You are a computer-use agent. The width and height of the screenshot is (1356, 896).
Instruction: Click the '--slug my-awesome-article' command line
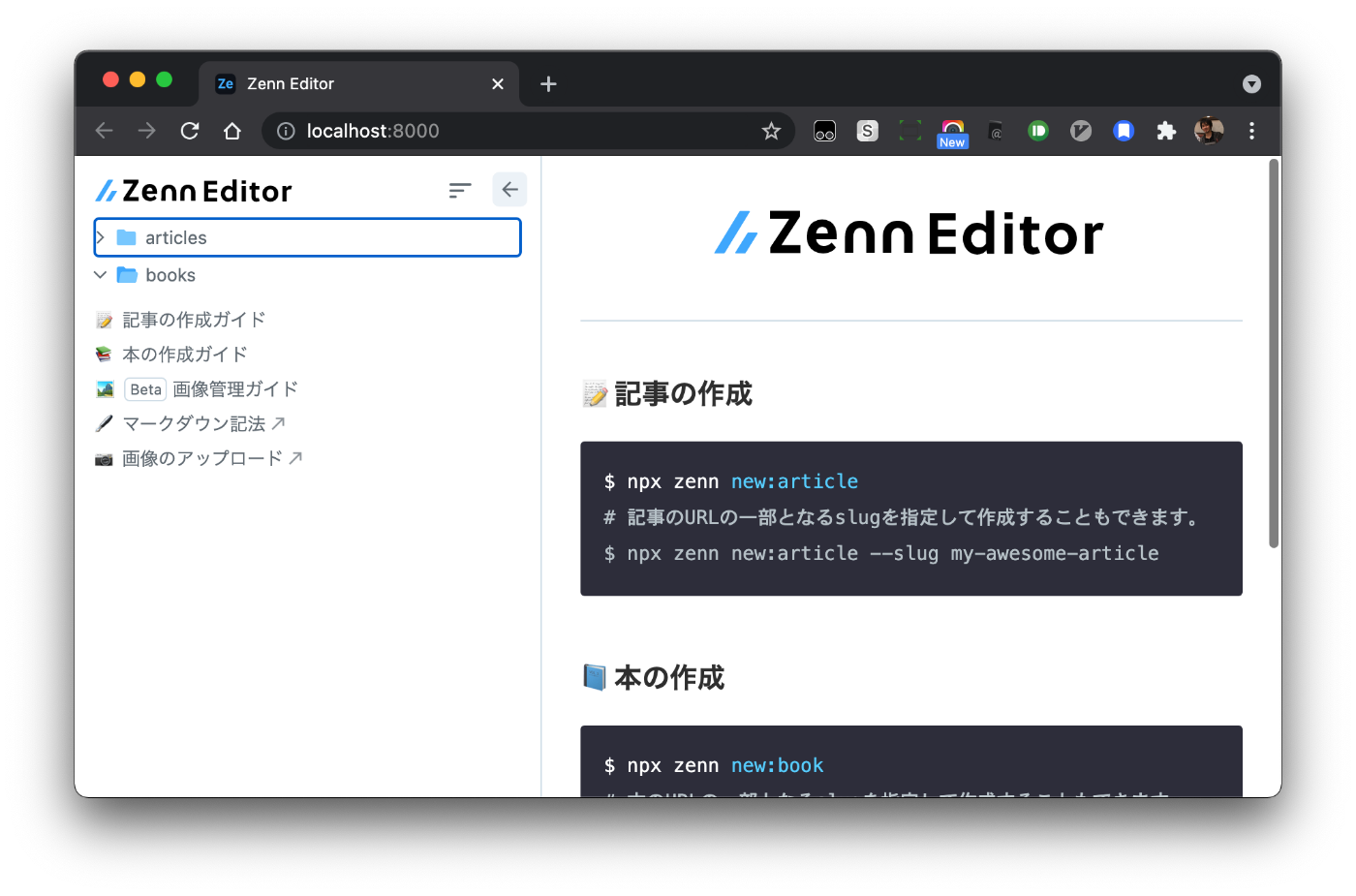[x=881, y=553]
